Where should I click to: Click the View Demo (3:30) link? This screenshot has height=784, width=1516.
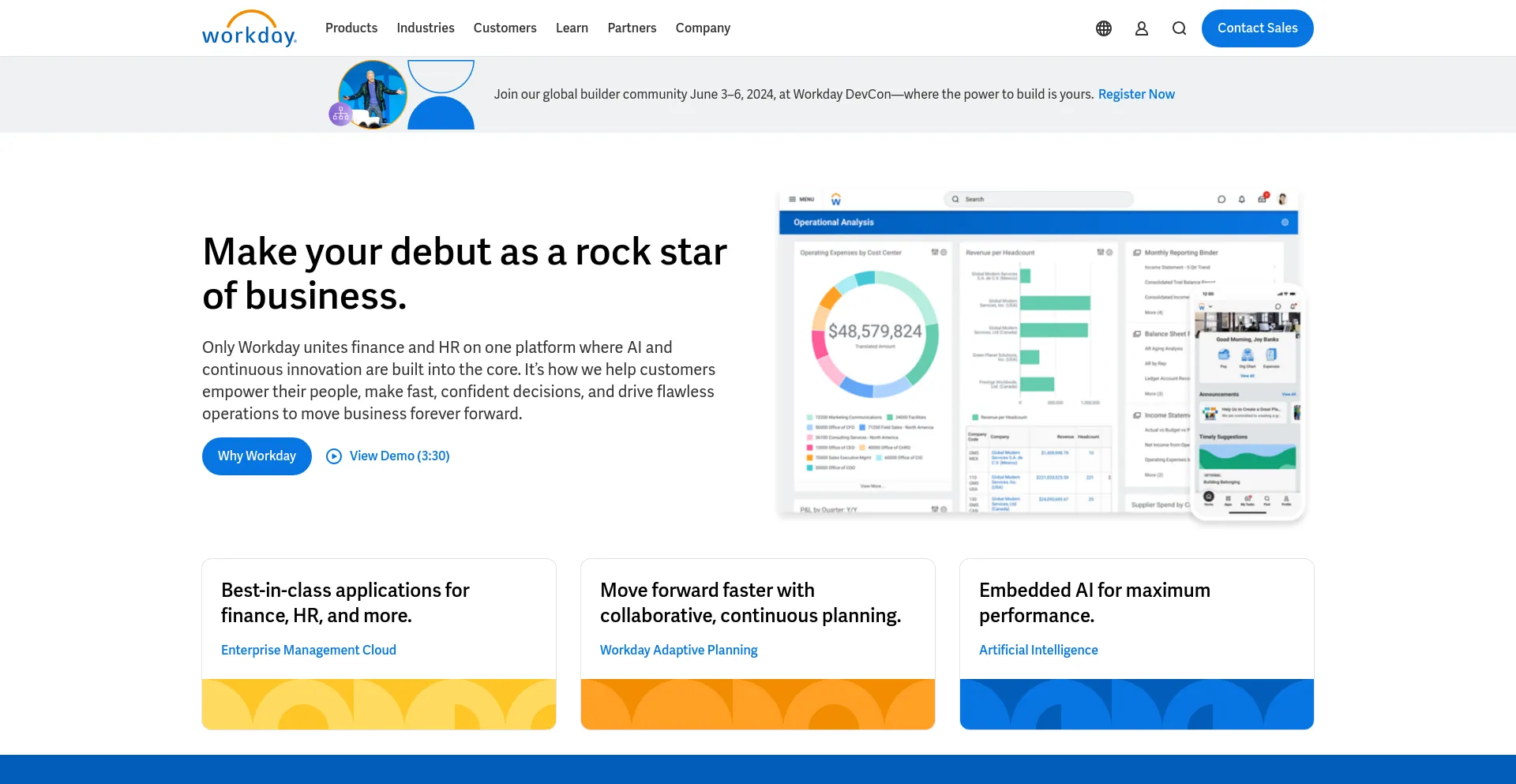coord(400,456)
